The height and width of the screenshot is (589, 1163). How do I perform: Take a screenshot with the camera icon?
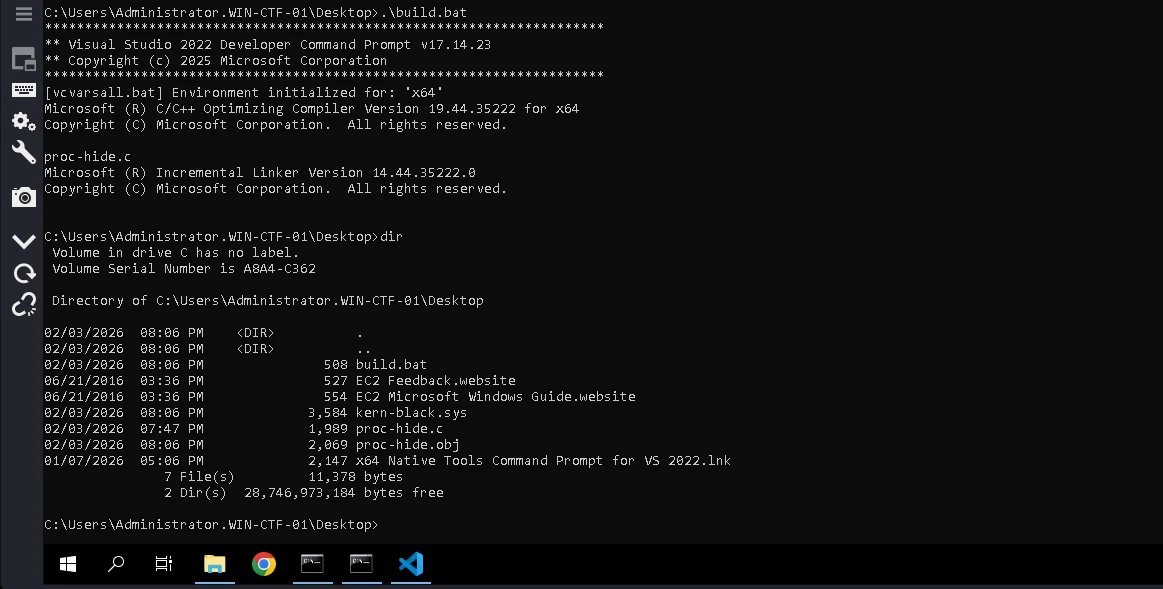(24, 197)
